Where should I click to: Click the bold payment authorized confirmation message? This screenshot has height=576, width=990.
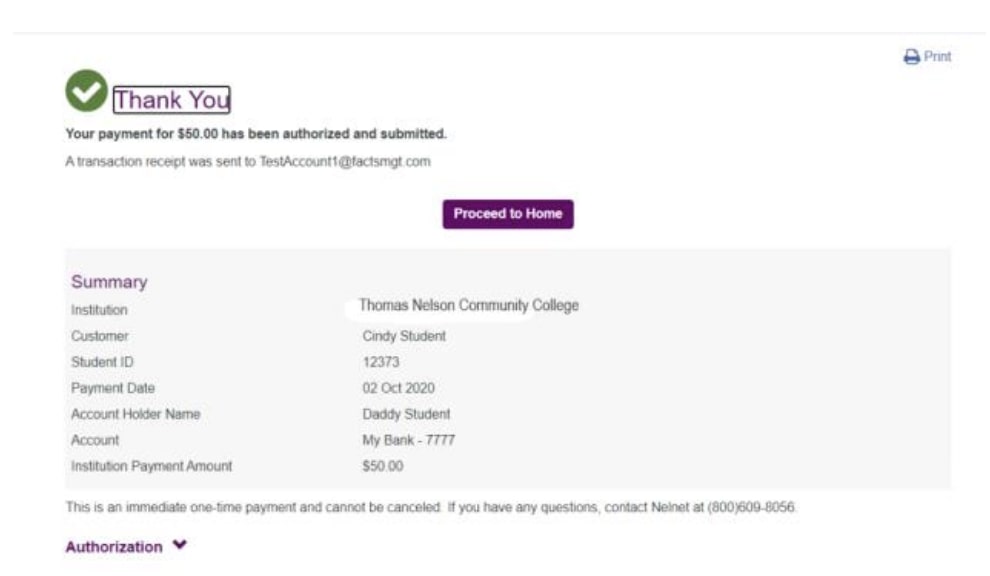256,134
